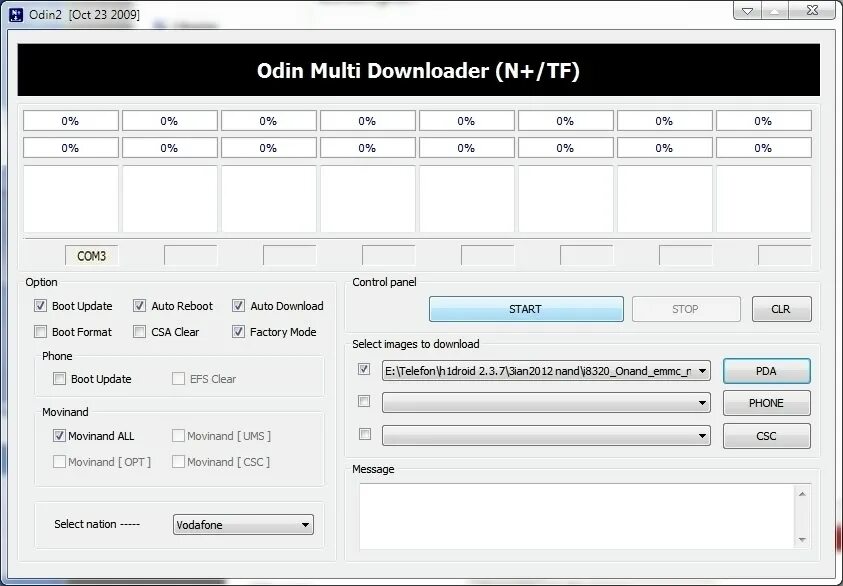Uncheck the Movinand ALL option
Viewport: 843px width, 586px height.
[60, 436]
